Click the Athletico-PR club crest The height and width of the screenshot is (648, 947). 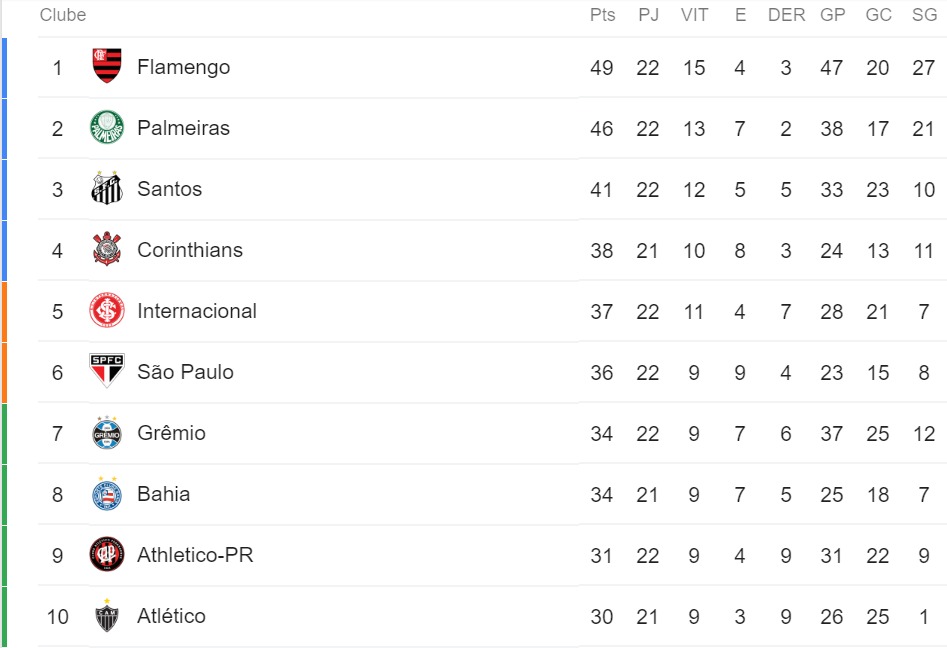107,554
